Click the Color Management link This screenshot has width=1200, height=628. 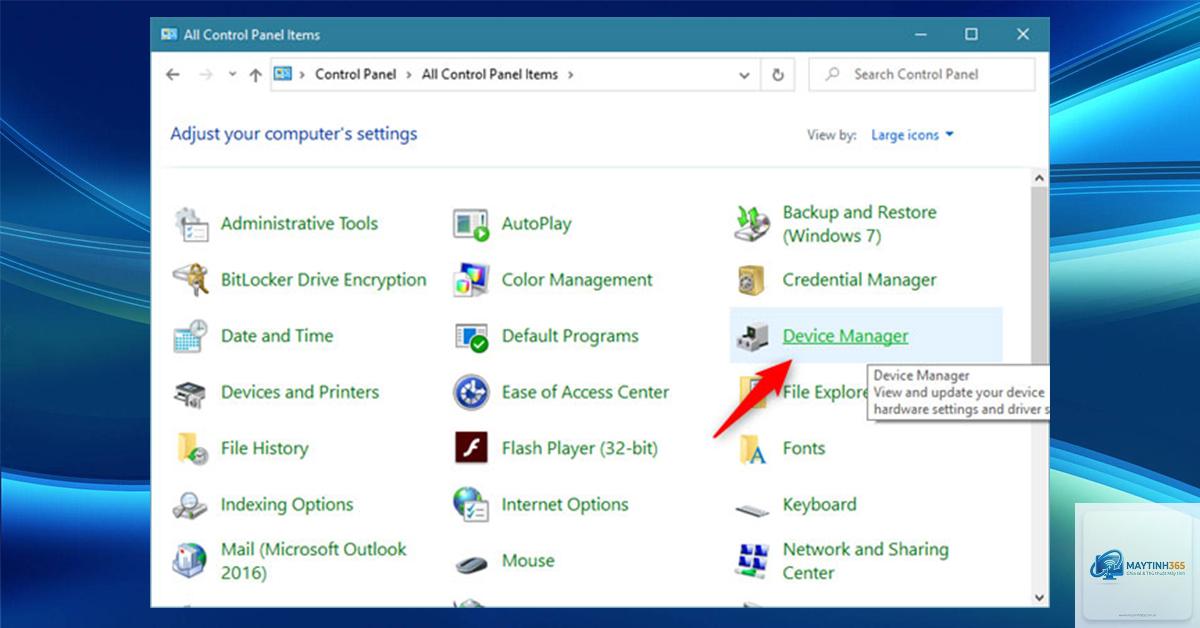(x=577, y=280)
